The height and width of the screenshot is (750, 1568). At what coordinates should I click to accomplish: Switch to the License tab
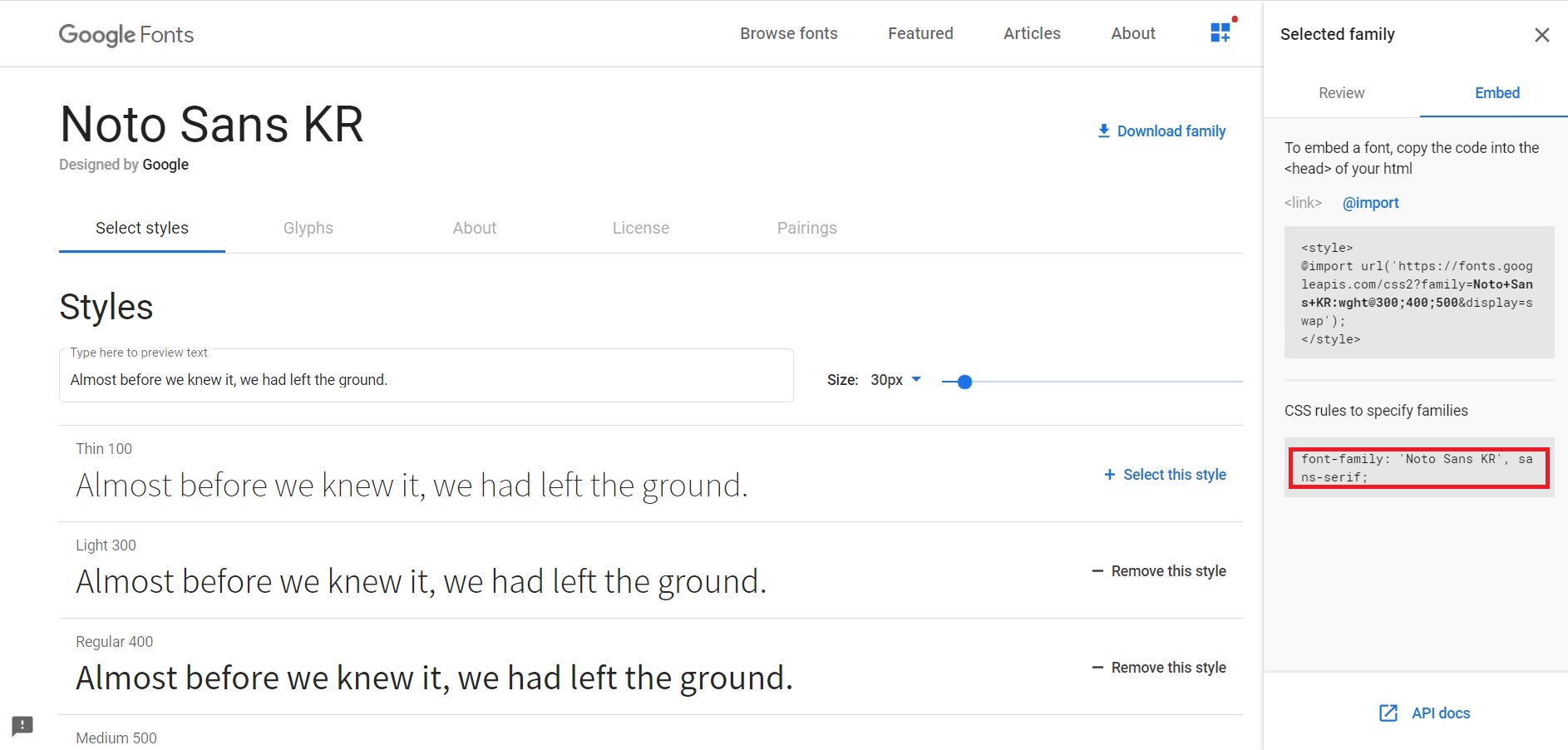641,228
